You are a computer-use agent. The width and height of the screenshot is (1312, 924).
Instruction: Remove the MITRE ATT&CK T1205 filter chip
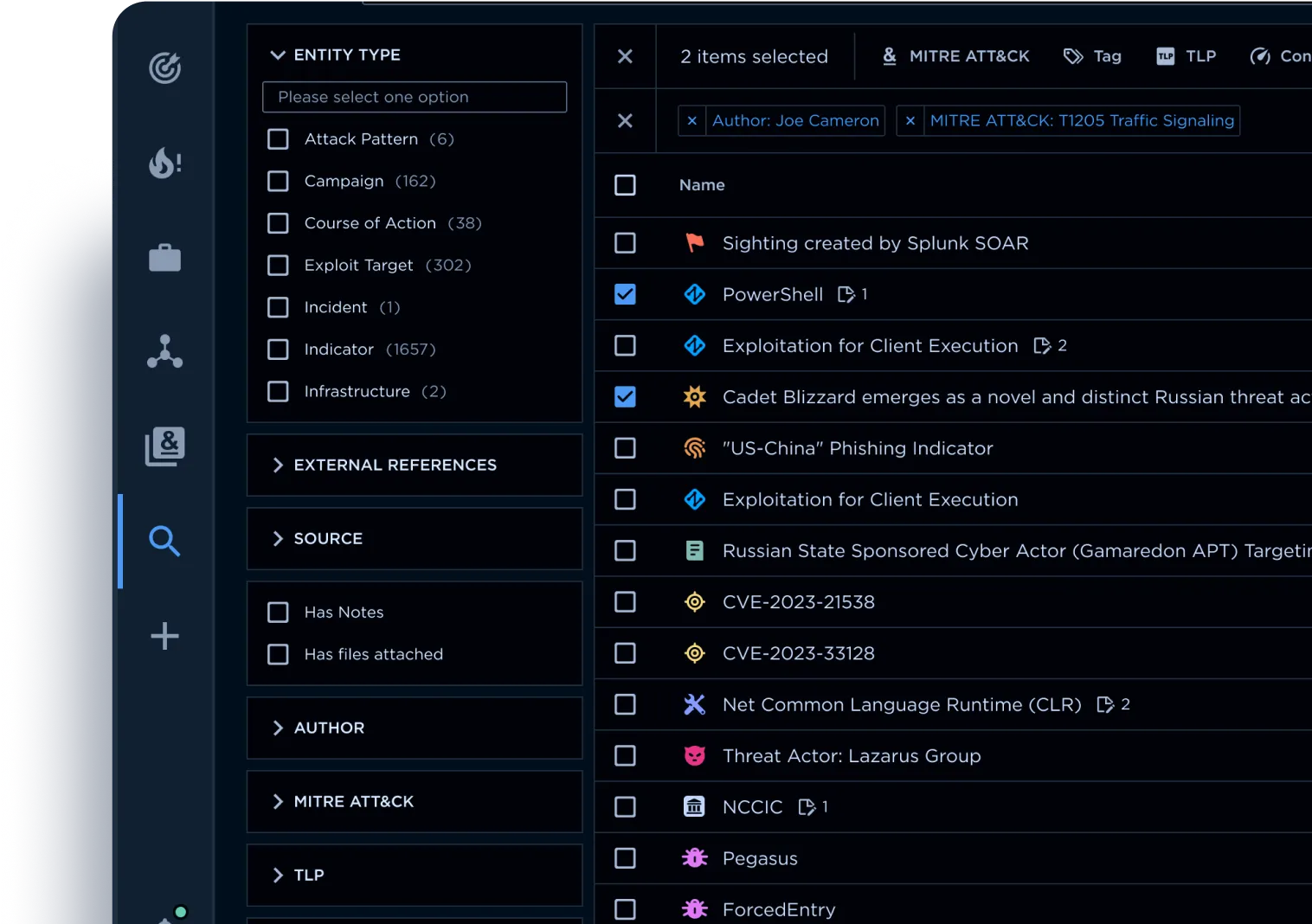pos(910,120)
